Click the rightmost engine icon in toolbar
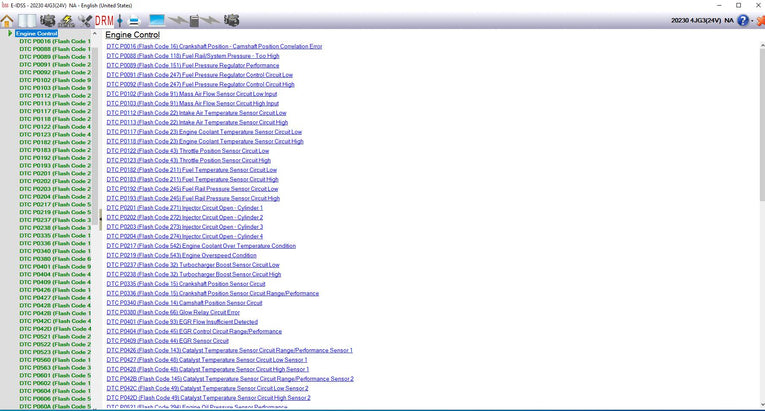Viewport: 765px width, 411px height. pyautogui.click(x=231, y=20)
